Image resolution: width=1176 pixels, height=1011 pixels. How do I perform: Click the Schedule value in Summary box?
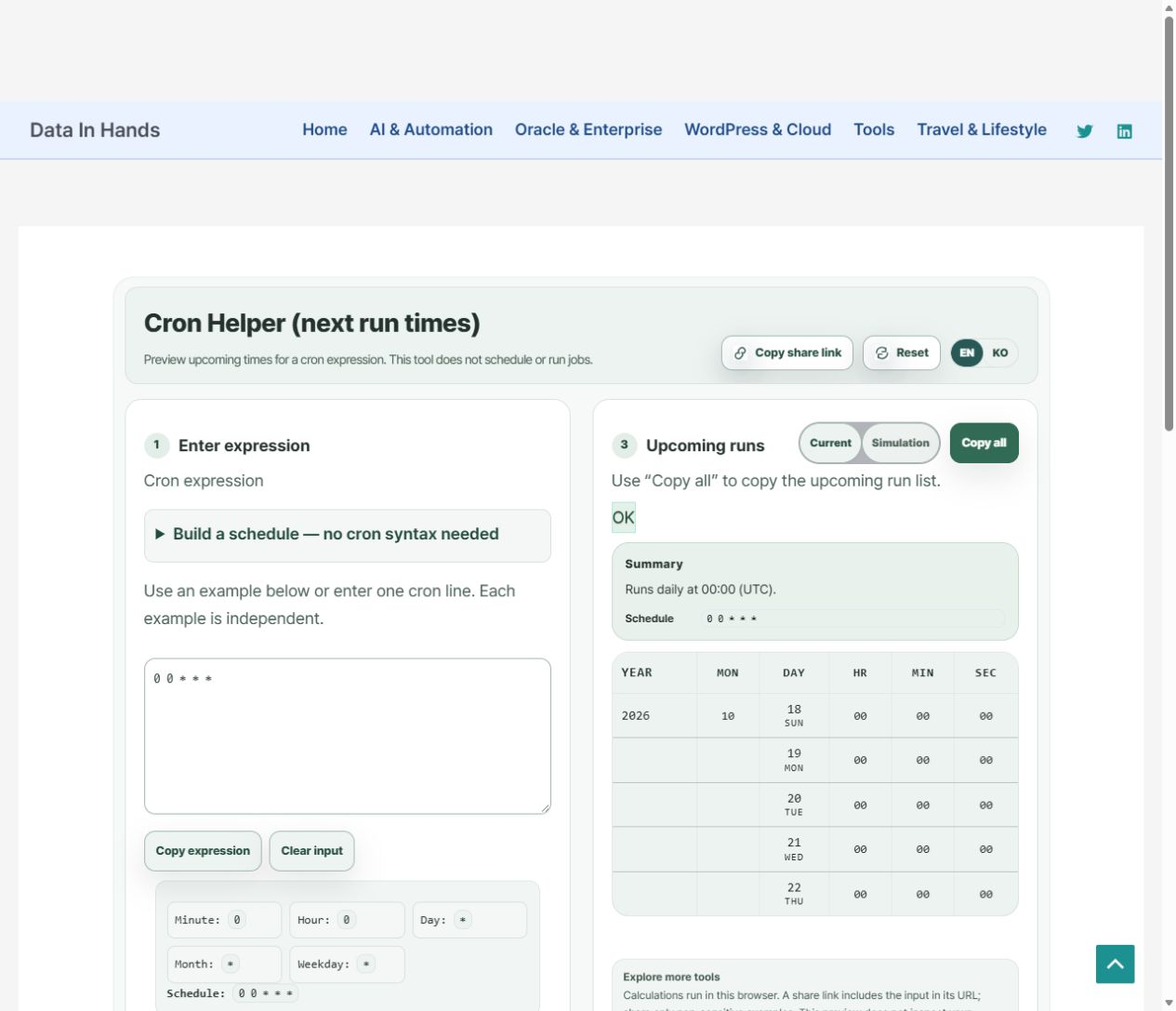coord(852,619)
